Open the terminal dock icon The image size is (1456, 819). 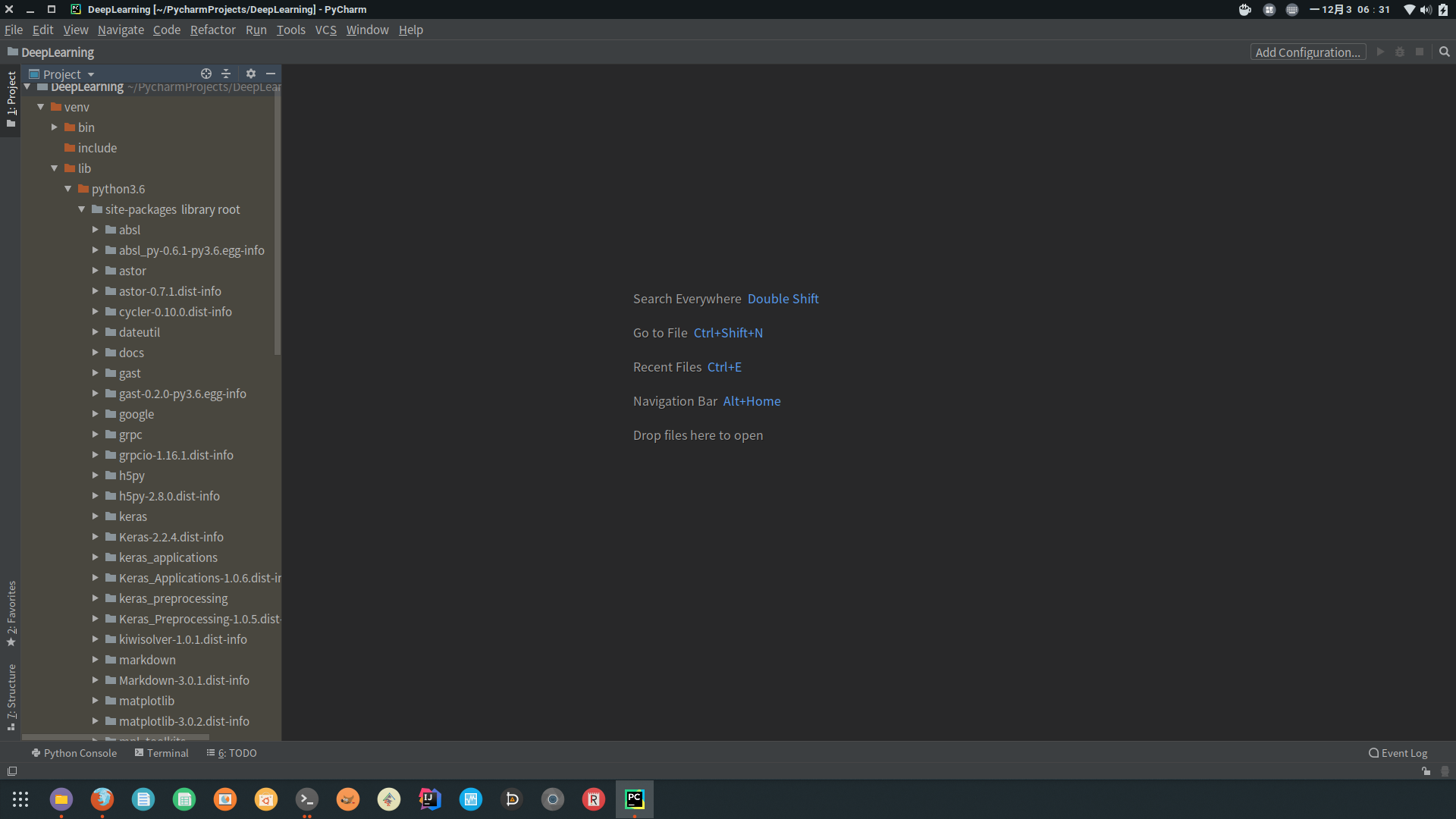pyautogui.click(x=307, y=799)
